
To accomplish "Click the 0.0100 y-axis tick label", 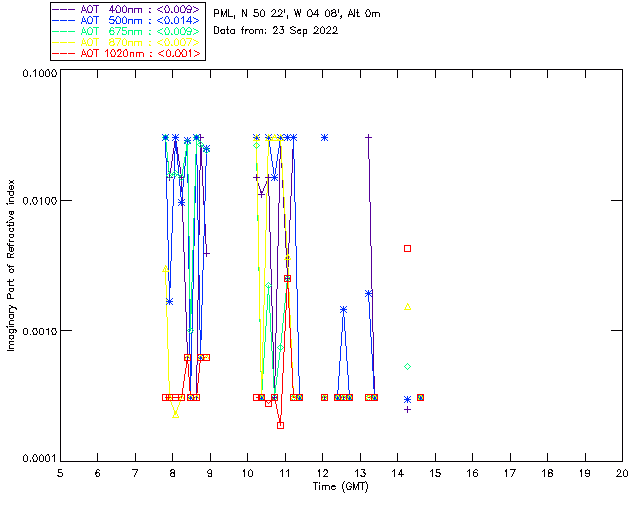I will point(37,201).
